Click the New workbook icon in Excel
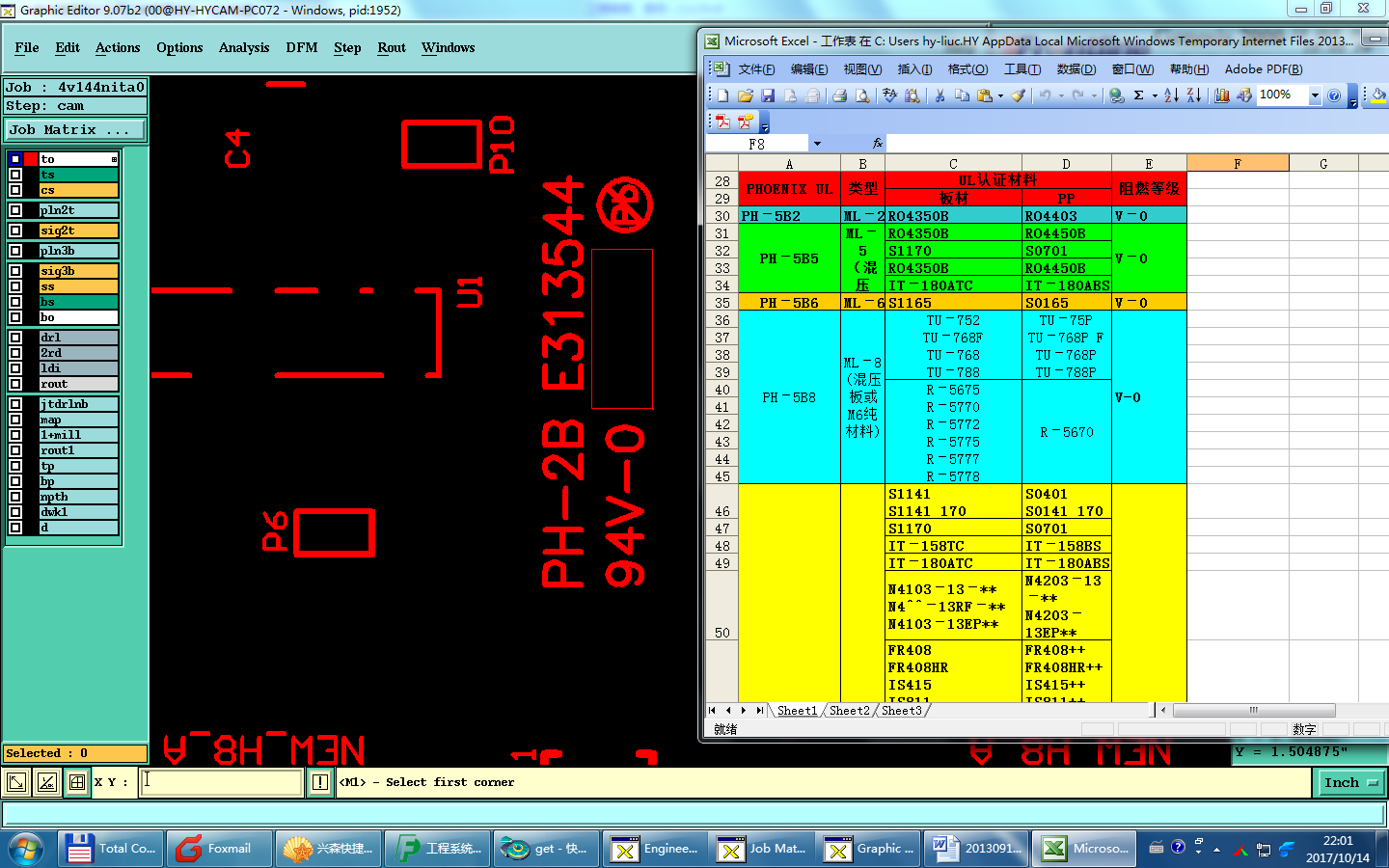Viewport: 1389px width, 868px height. point(722,95)
